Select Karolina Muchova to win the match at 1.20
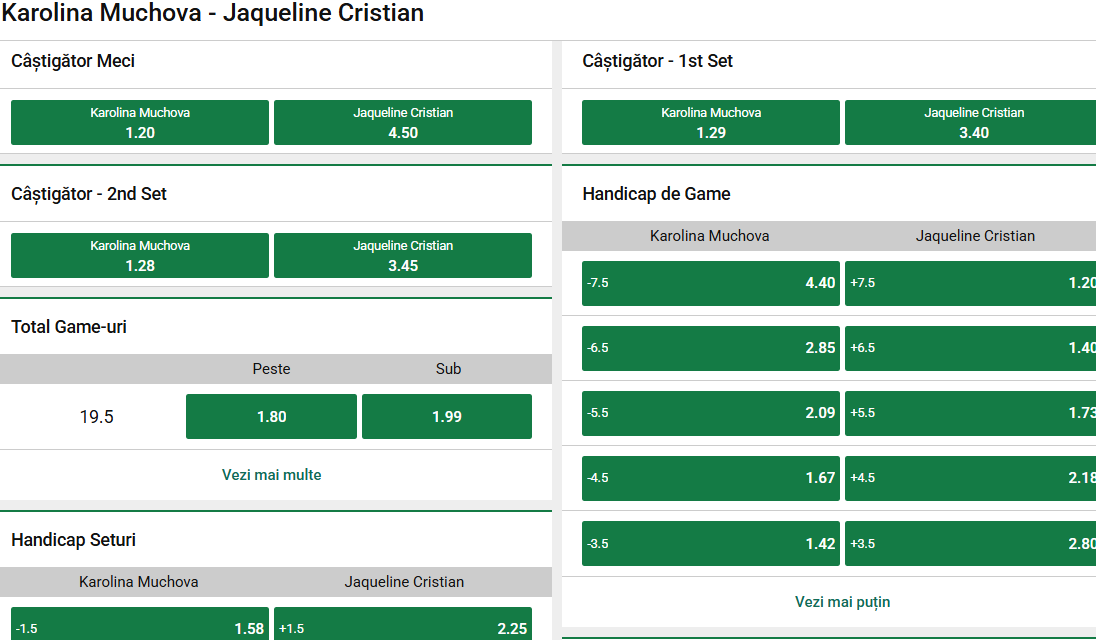Screen dimensions: 1096x640 (139, 122)
